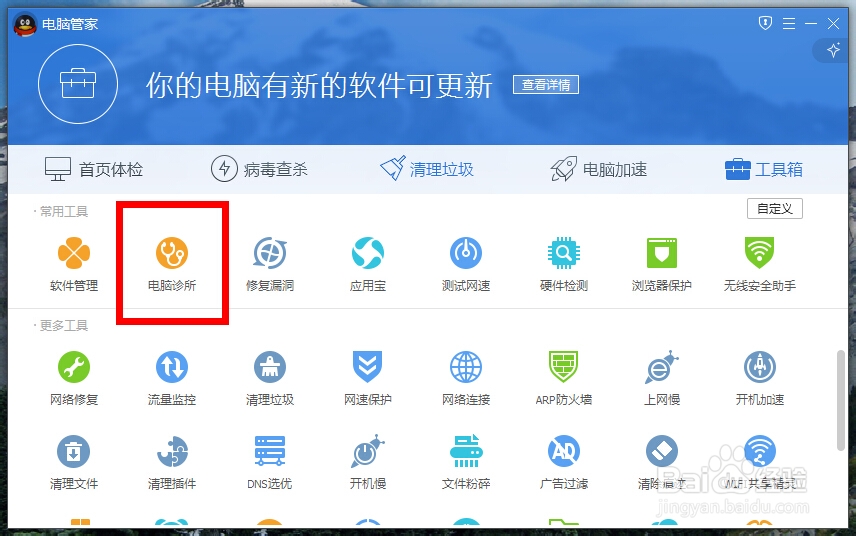Click the shield icon in title bar
This screenshot has height=536, width=856.
[765, 23]
